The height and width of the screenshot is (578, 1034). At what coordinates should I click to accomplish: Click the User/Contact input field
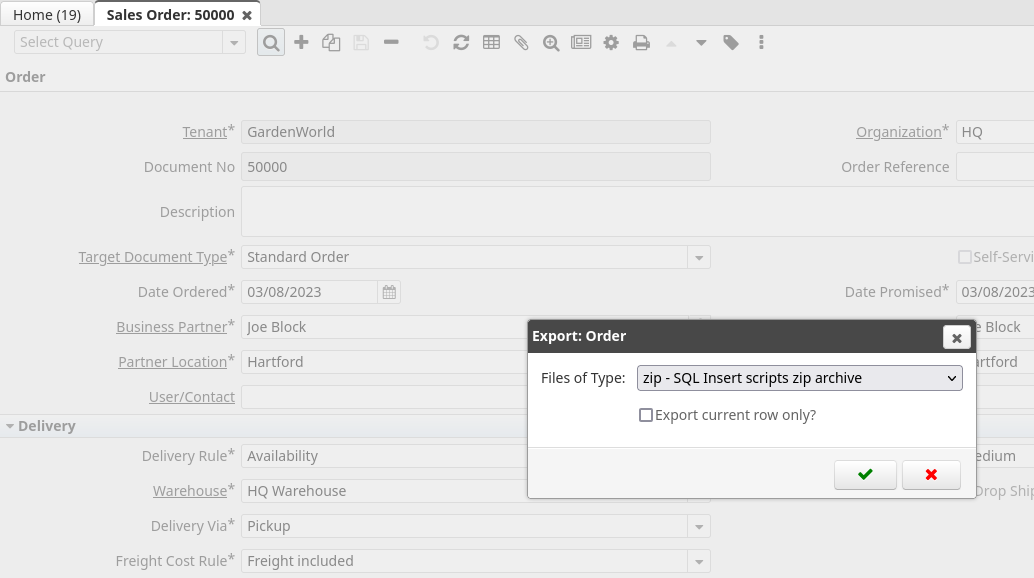[x=384, y=397]
